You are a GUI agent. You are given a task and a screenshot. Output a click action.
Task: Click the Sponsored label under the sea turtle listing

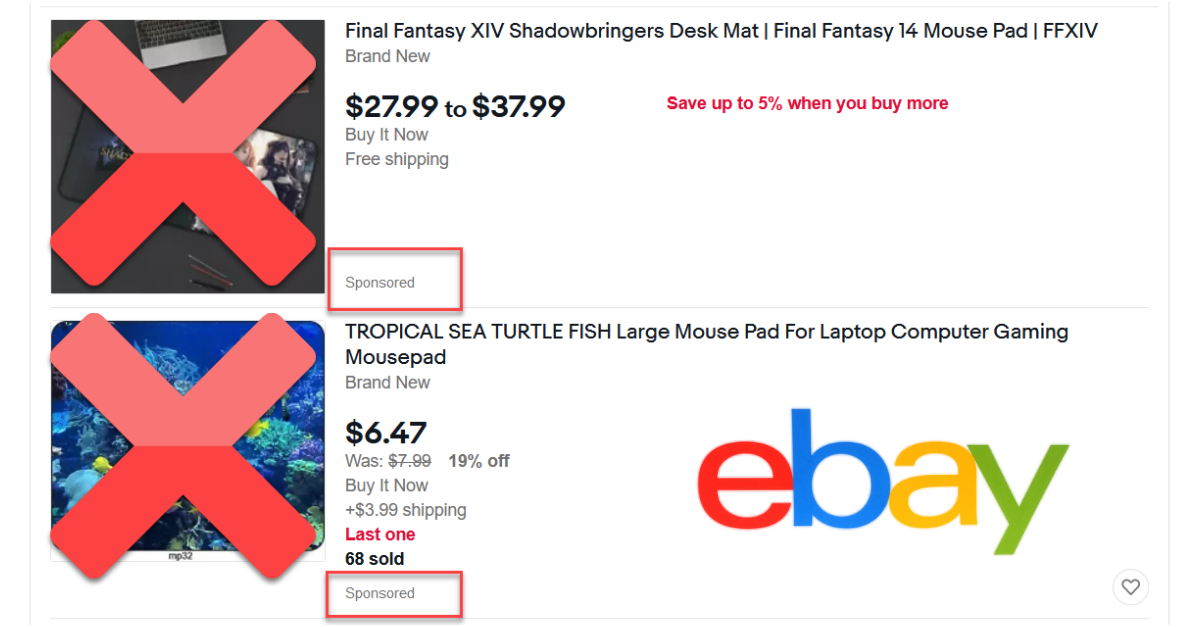click(380, 594)
